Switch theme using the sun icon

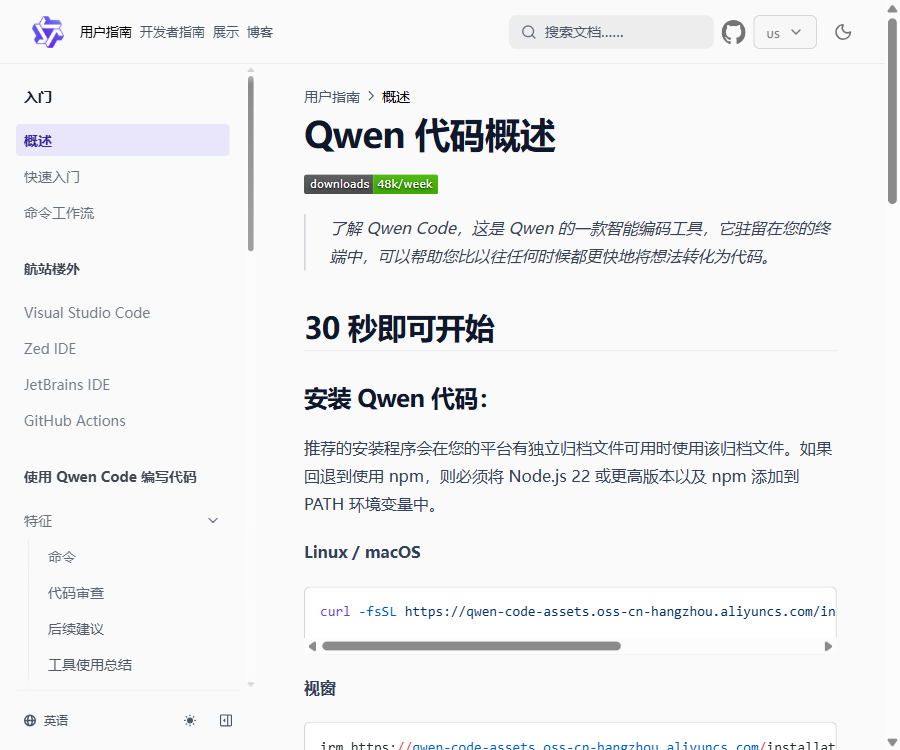point(190,720)
